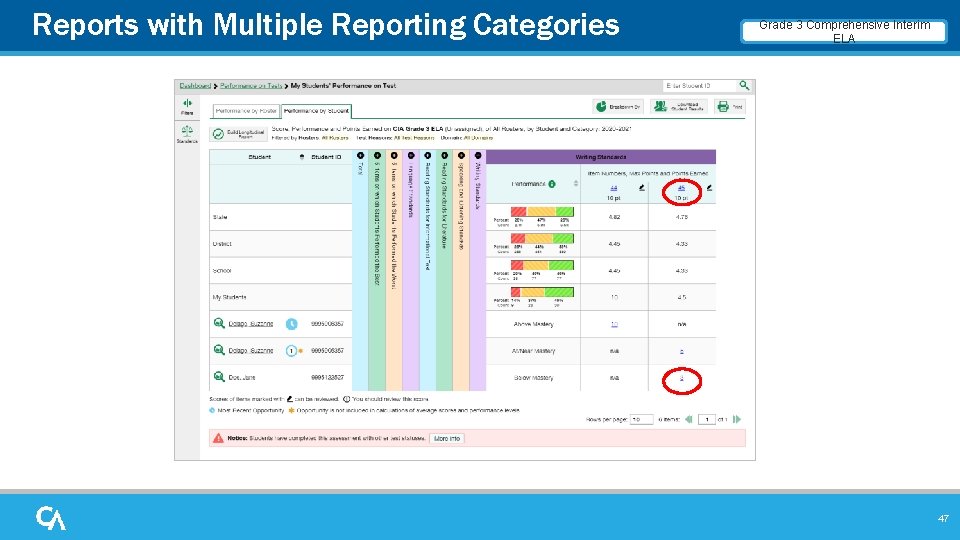Click the green Performance info icon
960x540 pixels.
tap(552, 184)
